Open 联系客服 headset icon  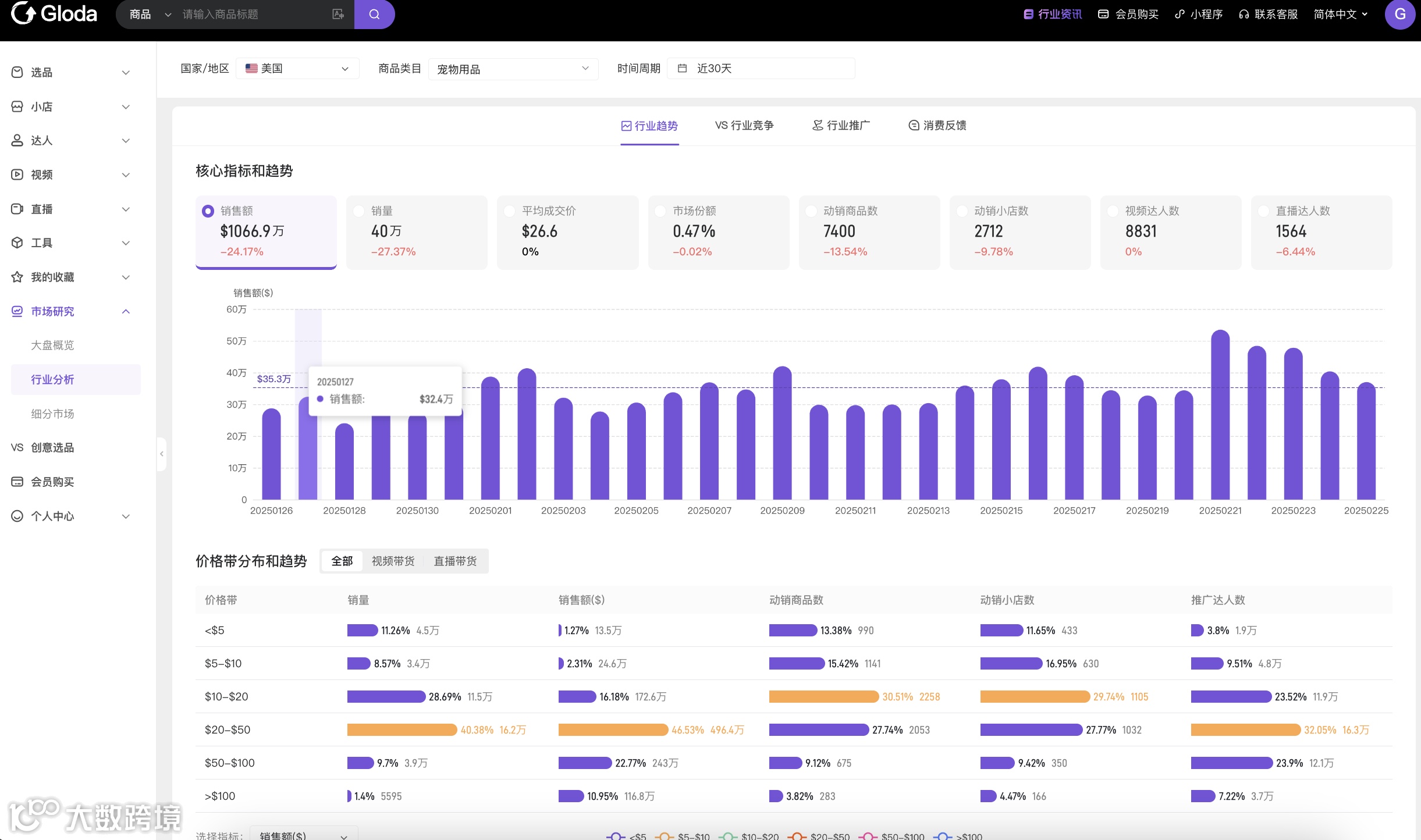point(1244,14)
